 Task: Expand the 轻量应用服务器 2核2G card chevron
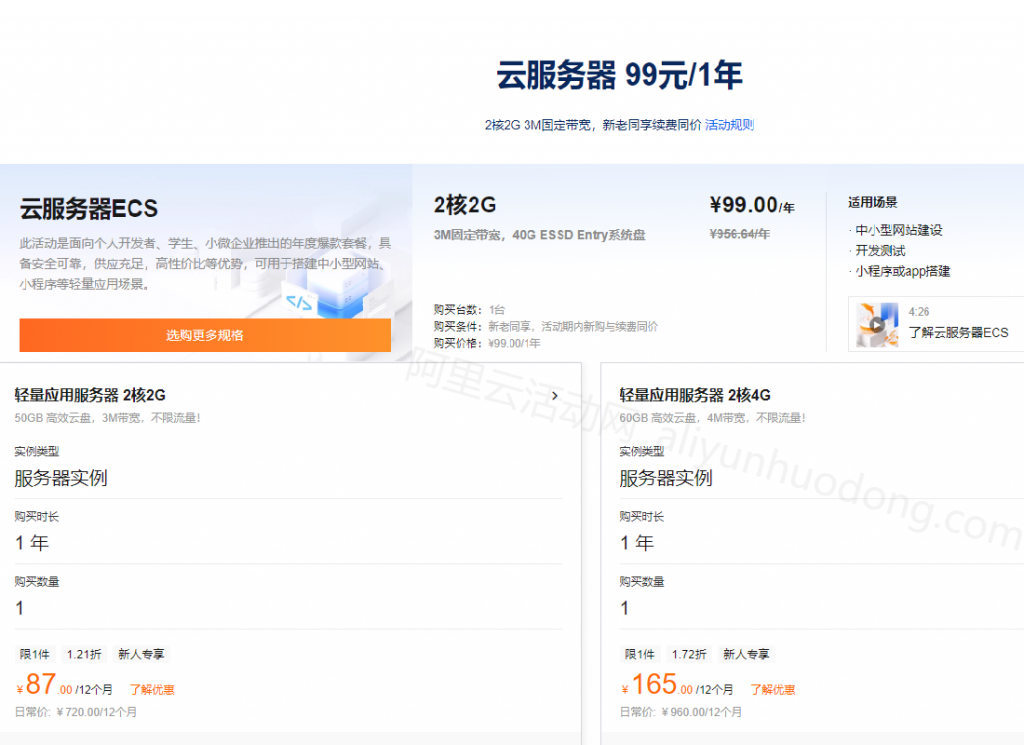tap(554, 396)
